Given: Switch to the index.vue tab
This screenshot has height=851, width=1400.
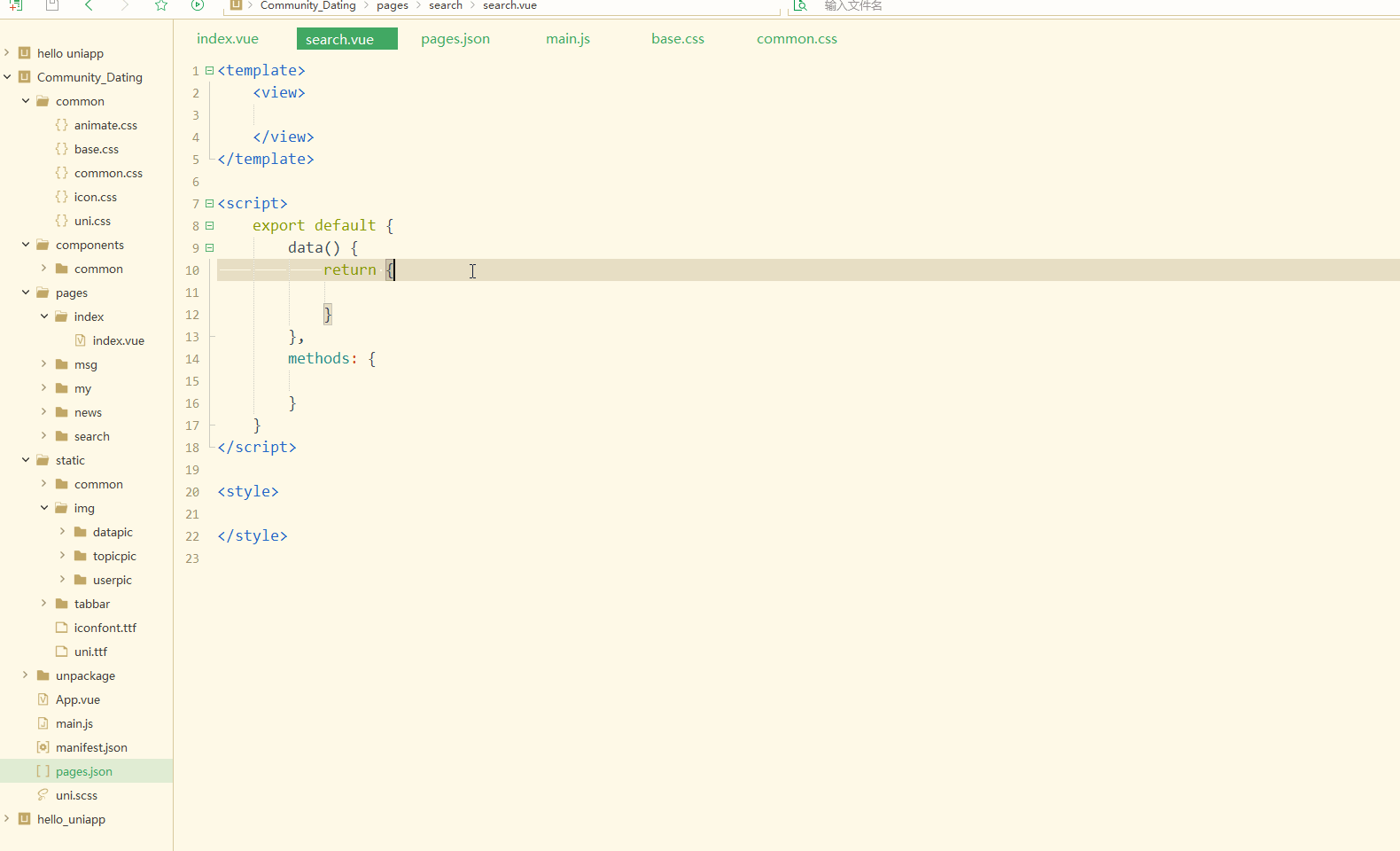Looking at the screenshot, I should (x=228, y=39).
